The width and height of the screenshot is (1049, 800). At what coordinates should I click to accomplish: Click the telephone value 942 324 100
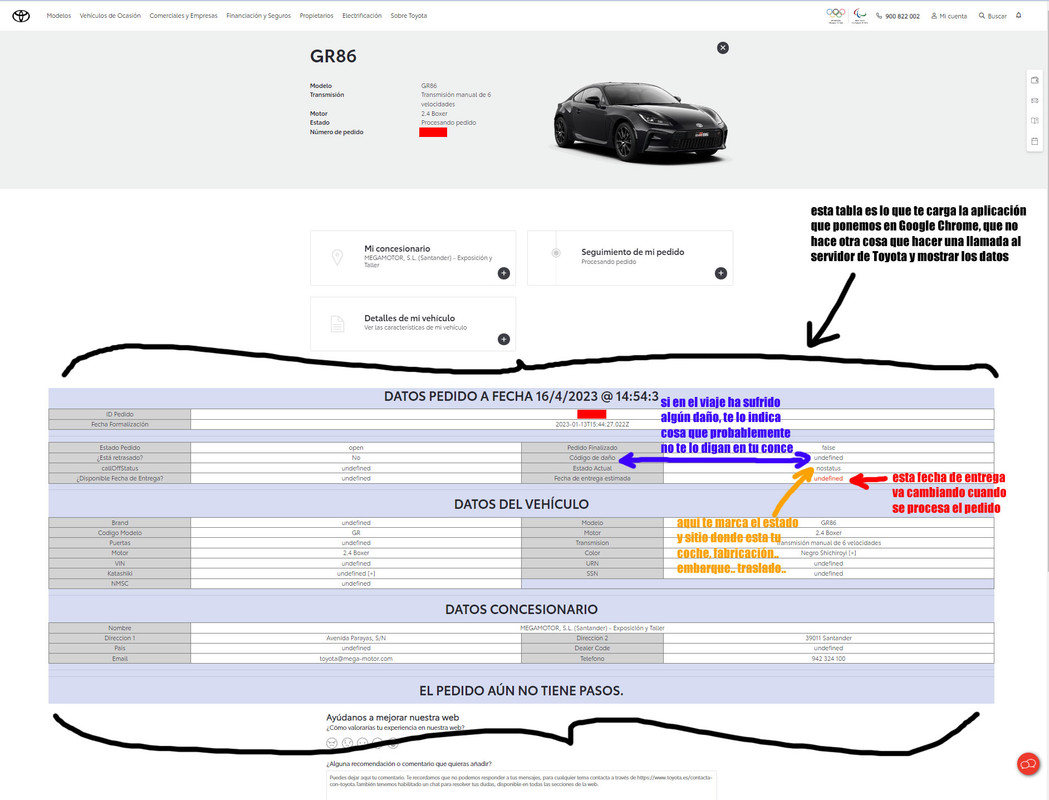(x=828, y=659)
